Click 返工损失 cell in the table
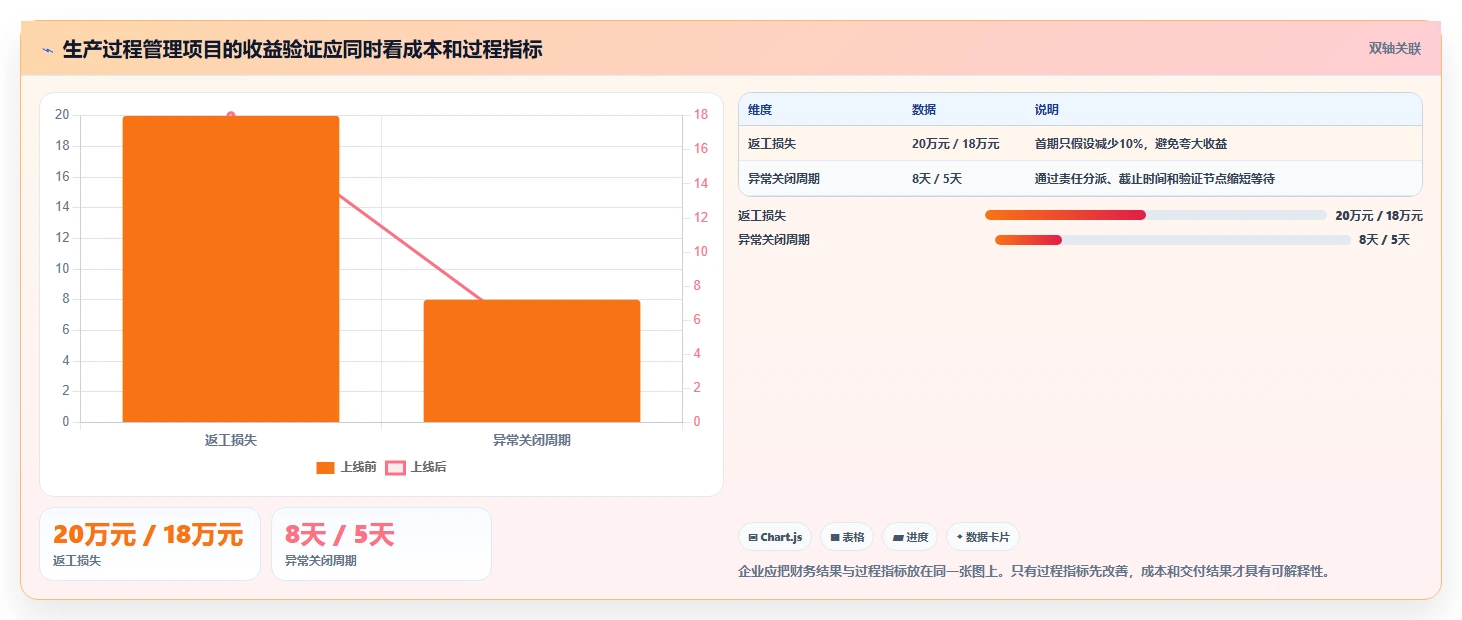 pos(772,144)
